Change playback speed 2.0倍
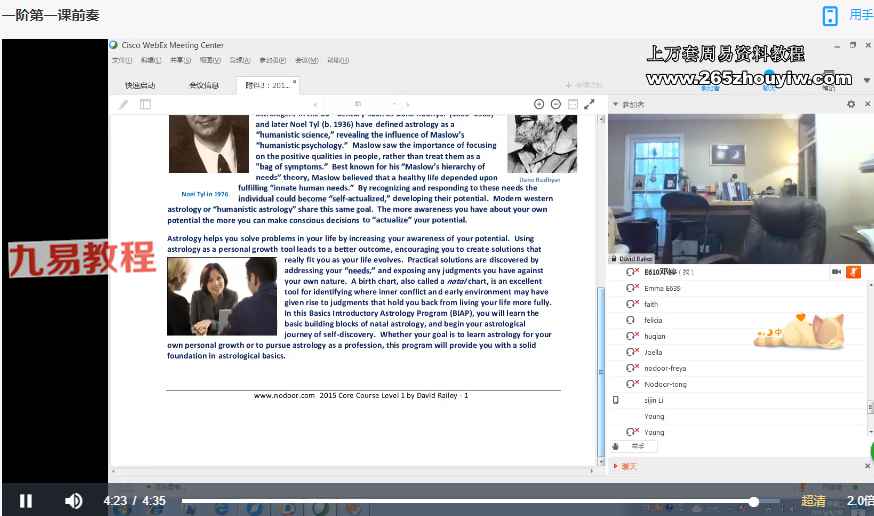 coord(860,501)
